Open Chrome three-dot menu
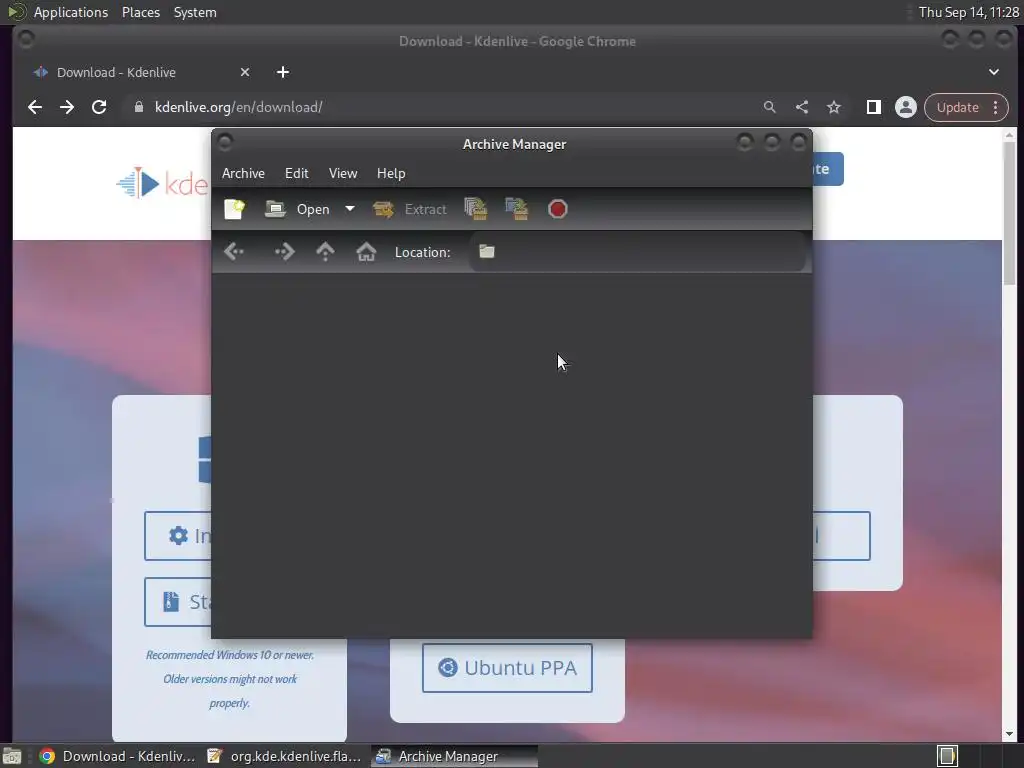Screen dimensions: 1024x768 (996, 107)
